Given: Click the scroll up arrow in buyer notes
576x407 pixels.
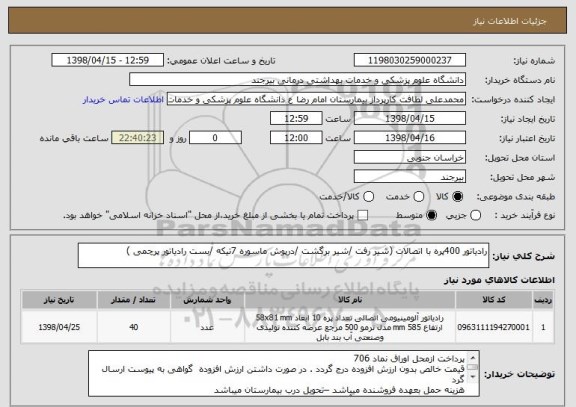Looking at the screenshot, I should tap(473, 357).
